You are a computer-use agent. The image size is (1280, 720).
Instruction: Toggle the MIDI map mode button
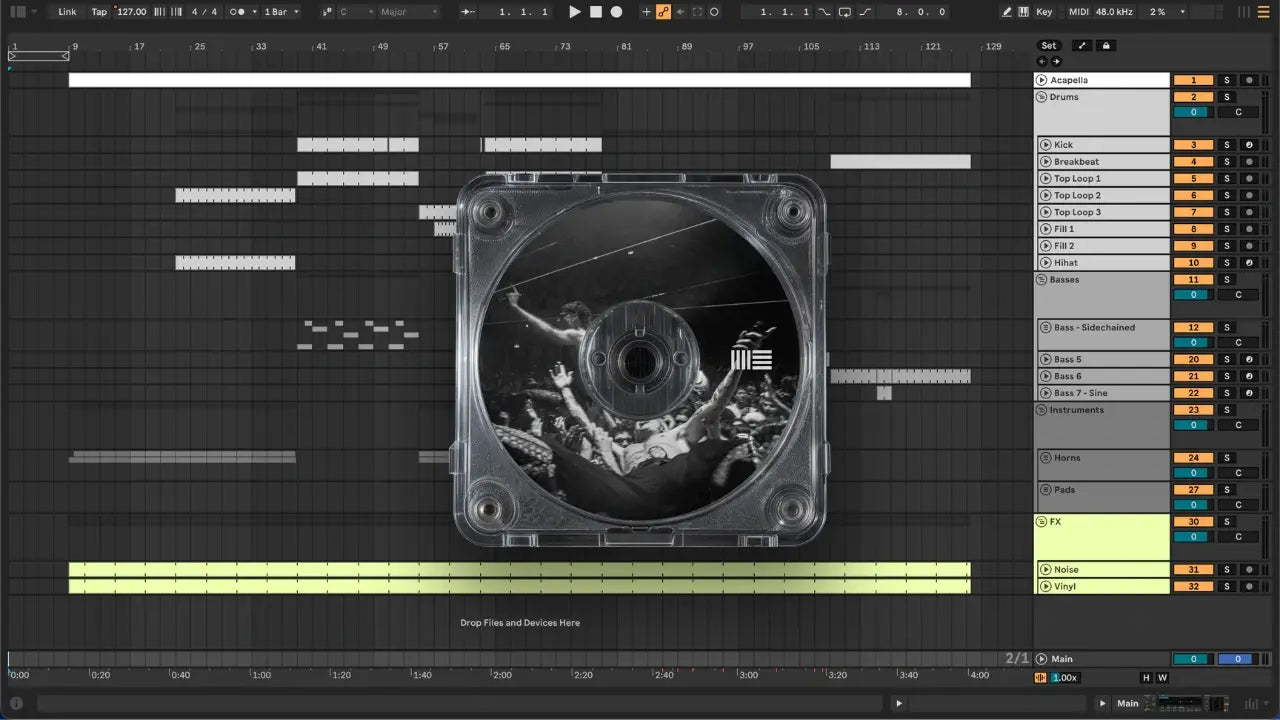pyautogui.click(x=1078, y=12)
